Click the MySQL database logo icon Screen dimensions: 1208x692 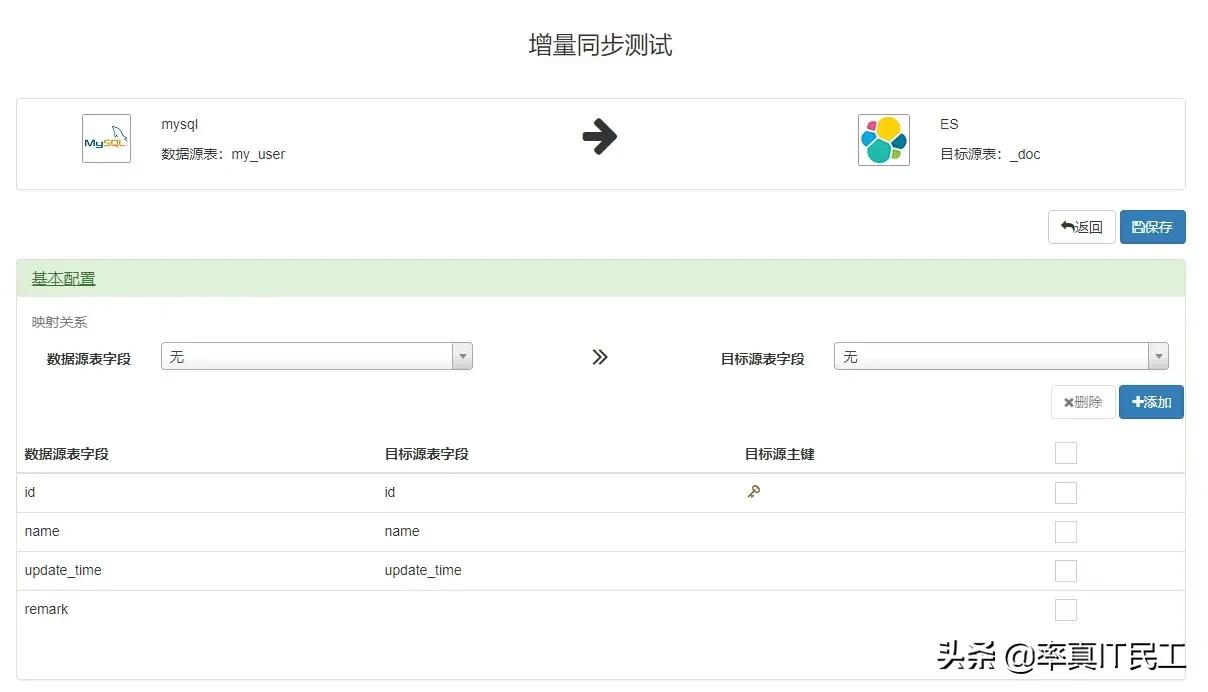(106, 138)
